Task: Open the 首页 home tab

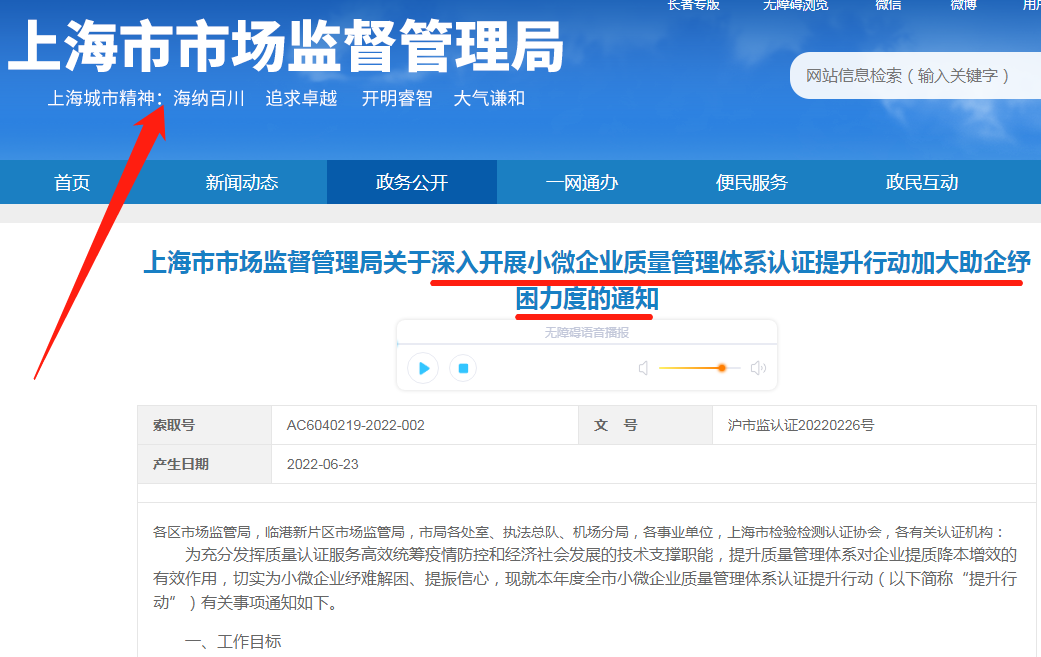Action: tap(72, 182)
